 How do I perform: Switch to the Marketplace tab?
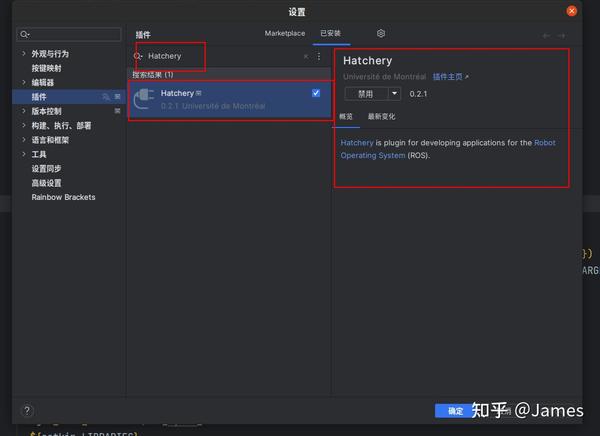285,33
